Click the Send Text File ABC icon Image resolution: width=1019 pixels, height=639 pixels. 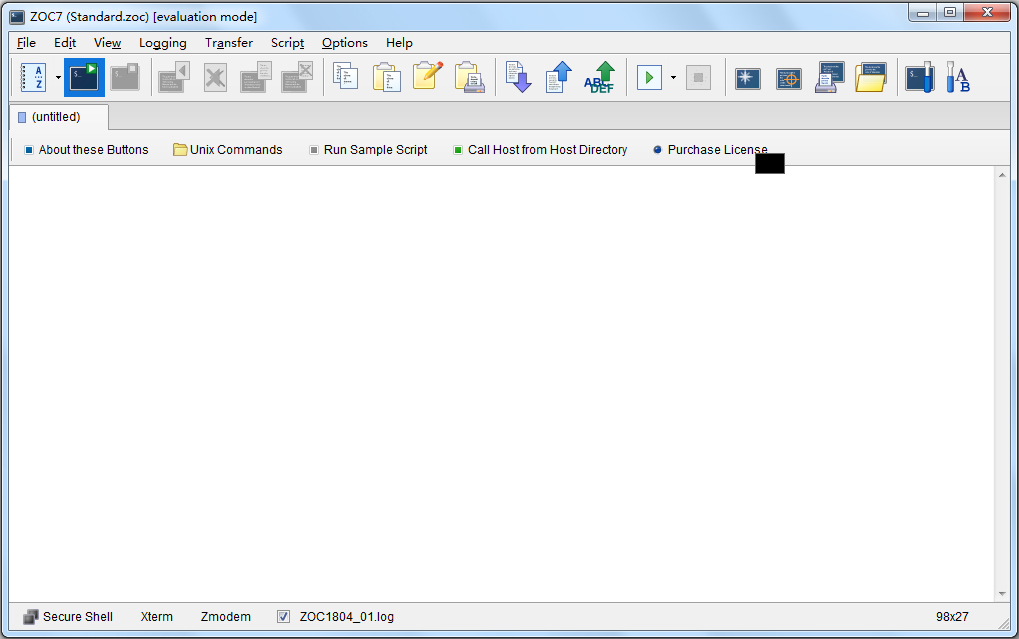pos(599,77)
